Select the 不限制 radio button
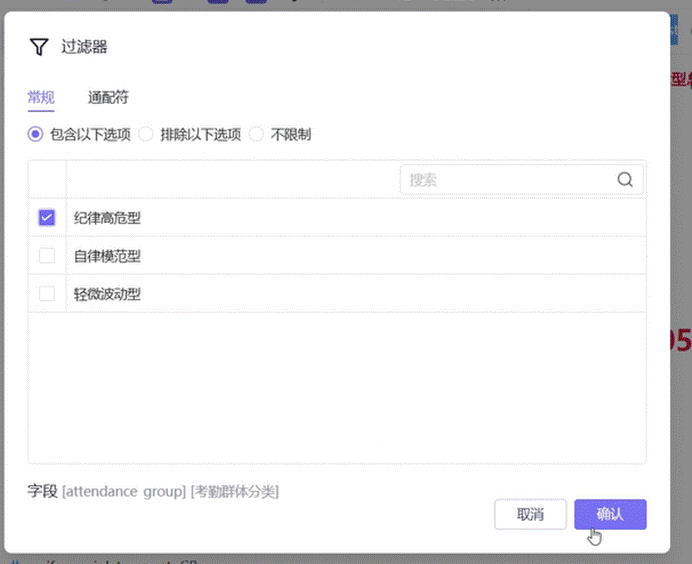This screenshot has width=692, height=564. click(x=256, y=134)
